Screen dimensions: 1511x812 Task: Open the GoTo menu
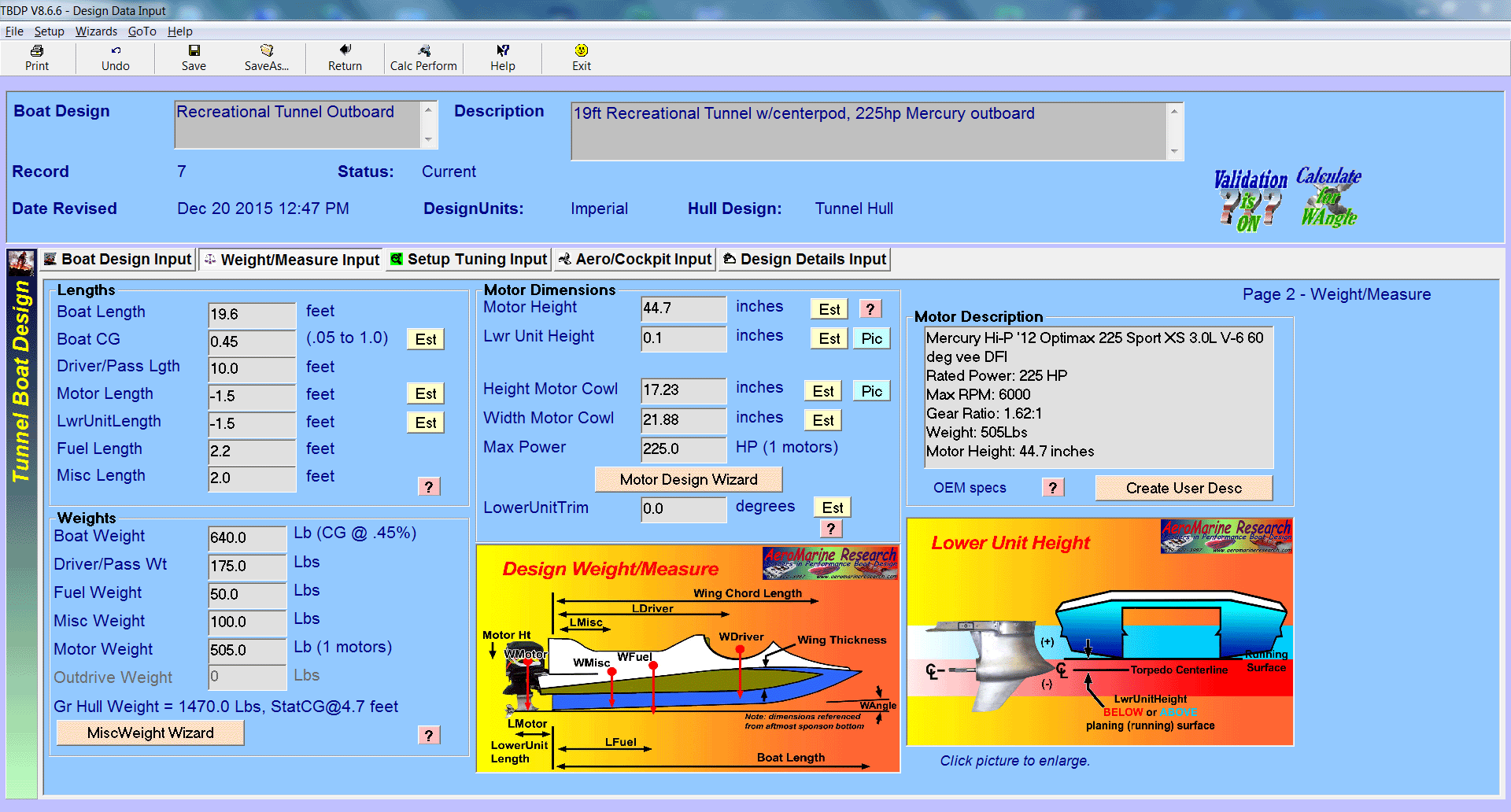coord(142,31)
